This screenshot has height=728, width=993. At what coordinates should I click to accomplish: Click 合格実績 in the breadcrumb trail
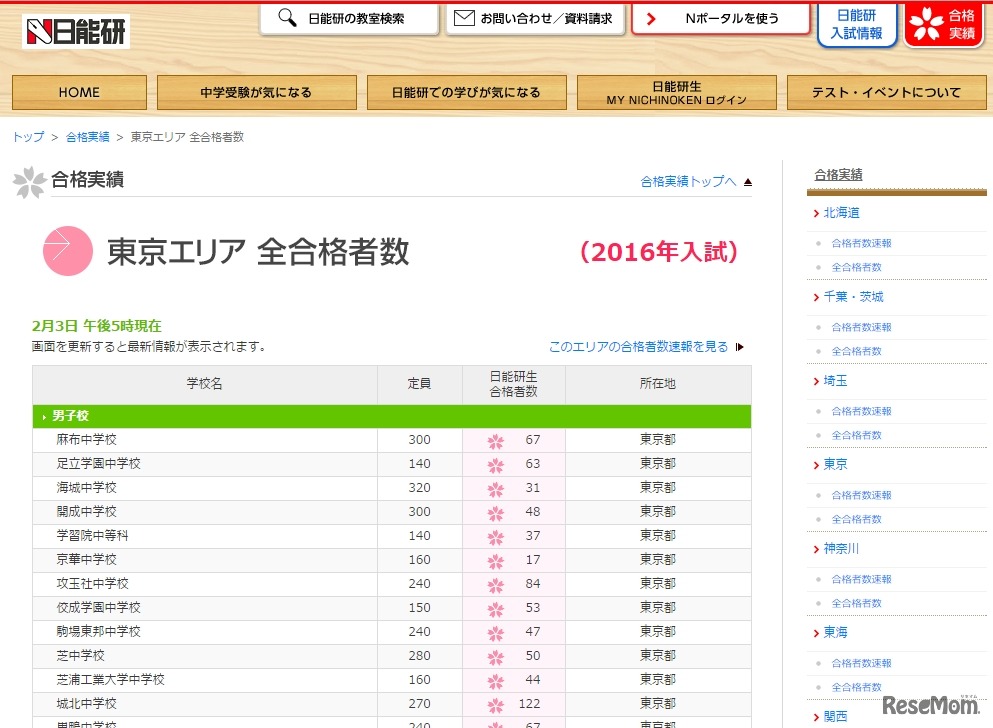tap(85, 137)
